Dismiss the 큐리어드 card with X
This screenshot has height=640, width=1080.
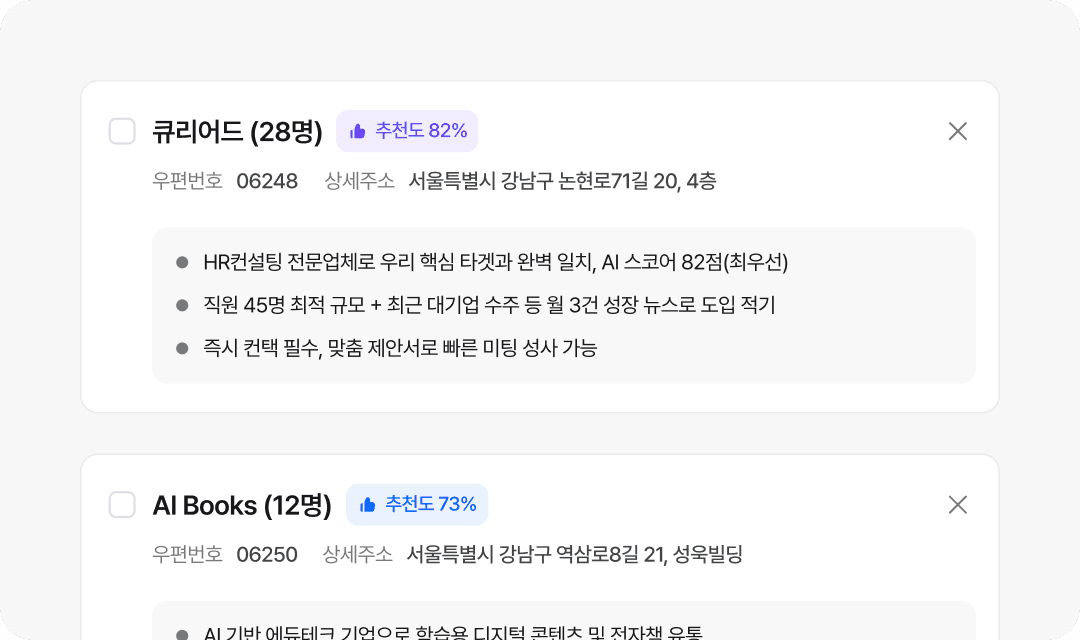(x=957, y=131)
